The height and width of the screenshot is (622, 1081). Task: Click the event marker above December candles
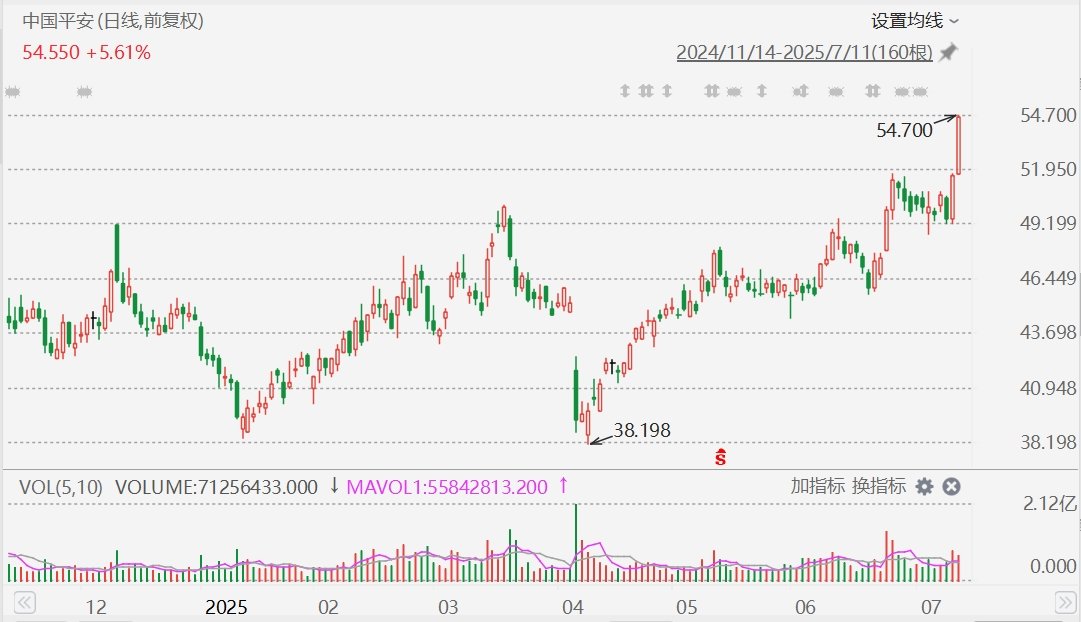(84, 91)
